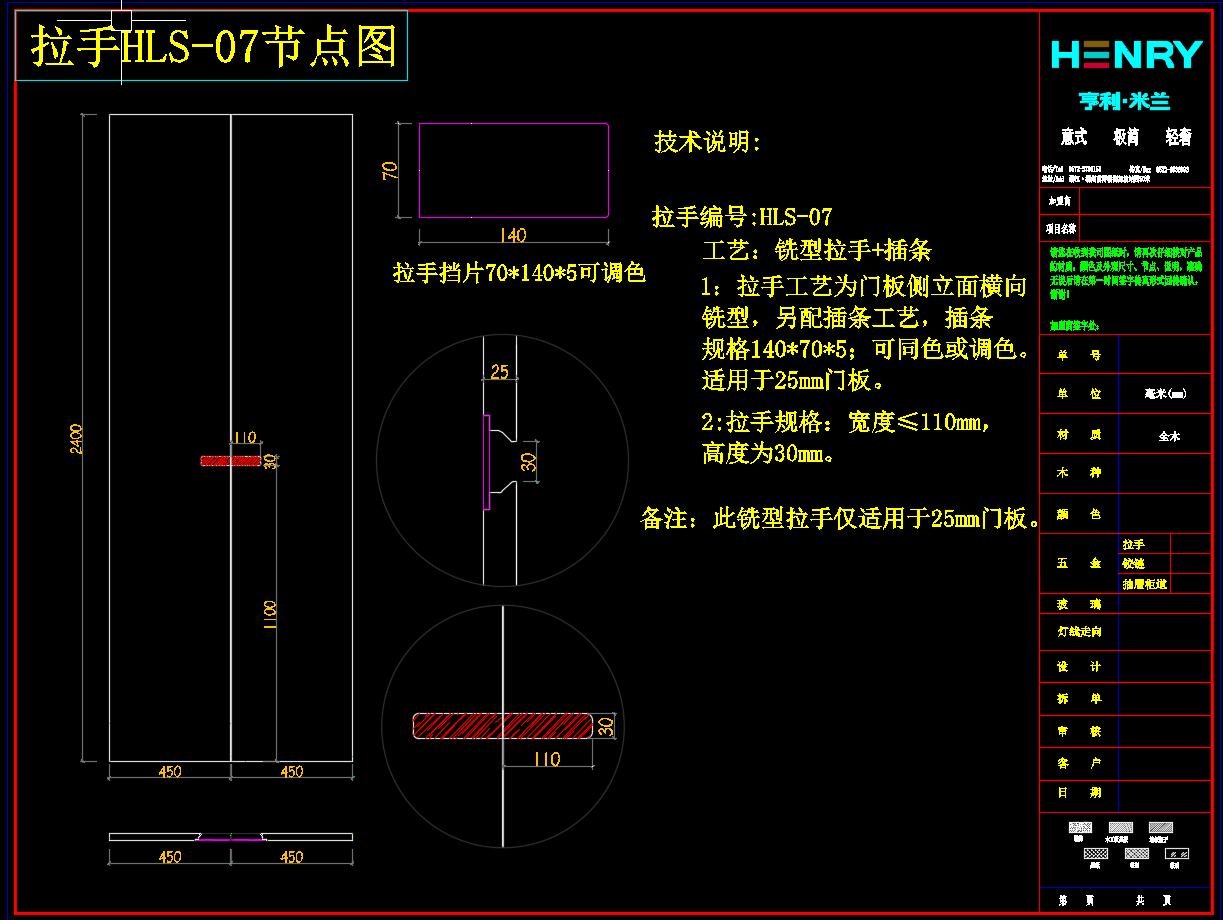1223x920 pixels.
Task: Select the 抽屉柜道 hardware row label
Action: [1144, 584]
